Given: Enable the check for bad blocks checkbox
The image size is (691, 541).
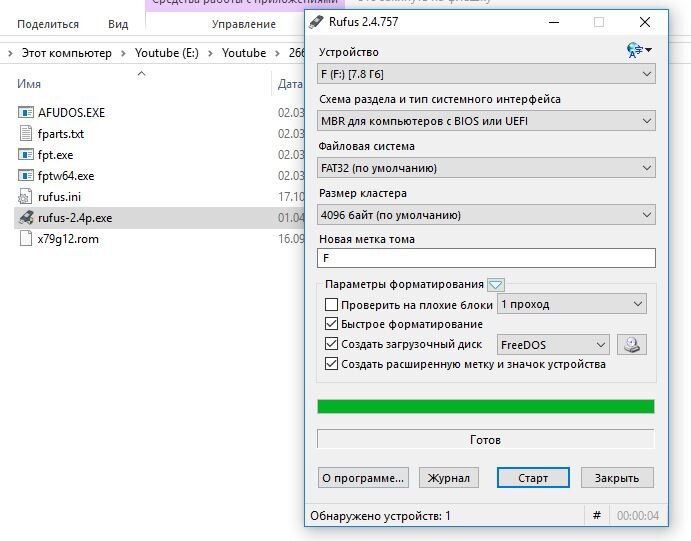Looking at the screenshot, I should (x=331, y=304).
